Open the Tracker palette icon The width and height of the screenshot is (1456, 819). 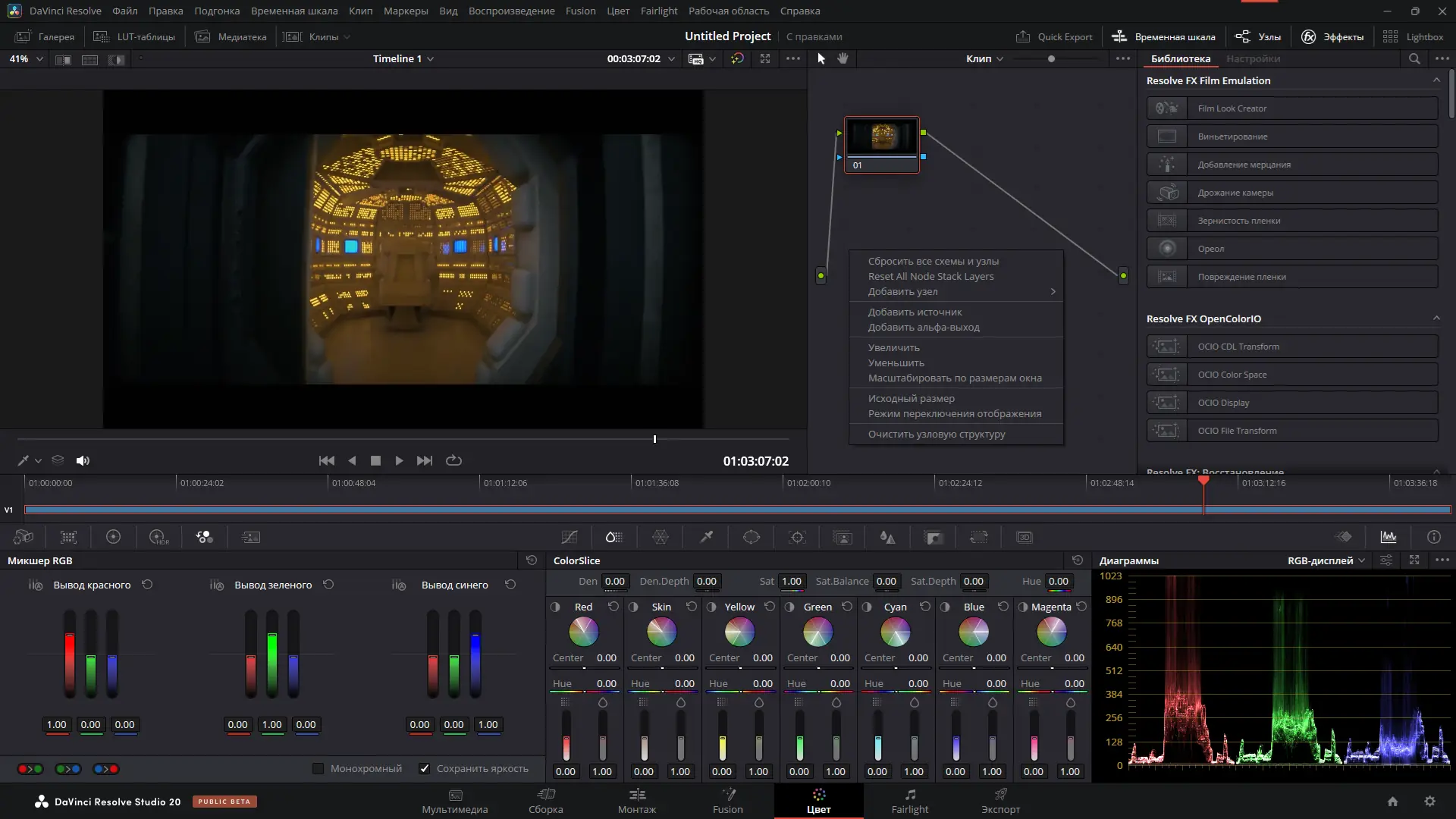(x=797, y=537)
